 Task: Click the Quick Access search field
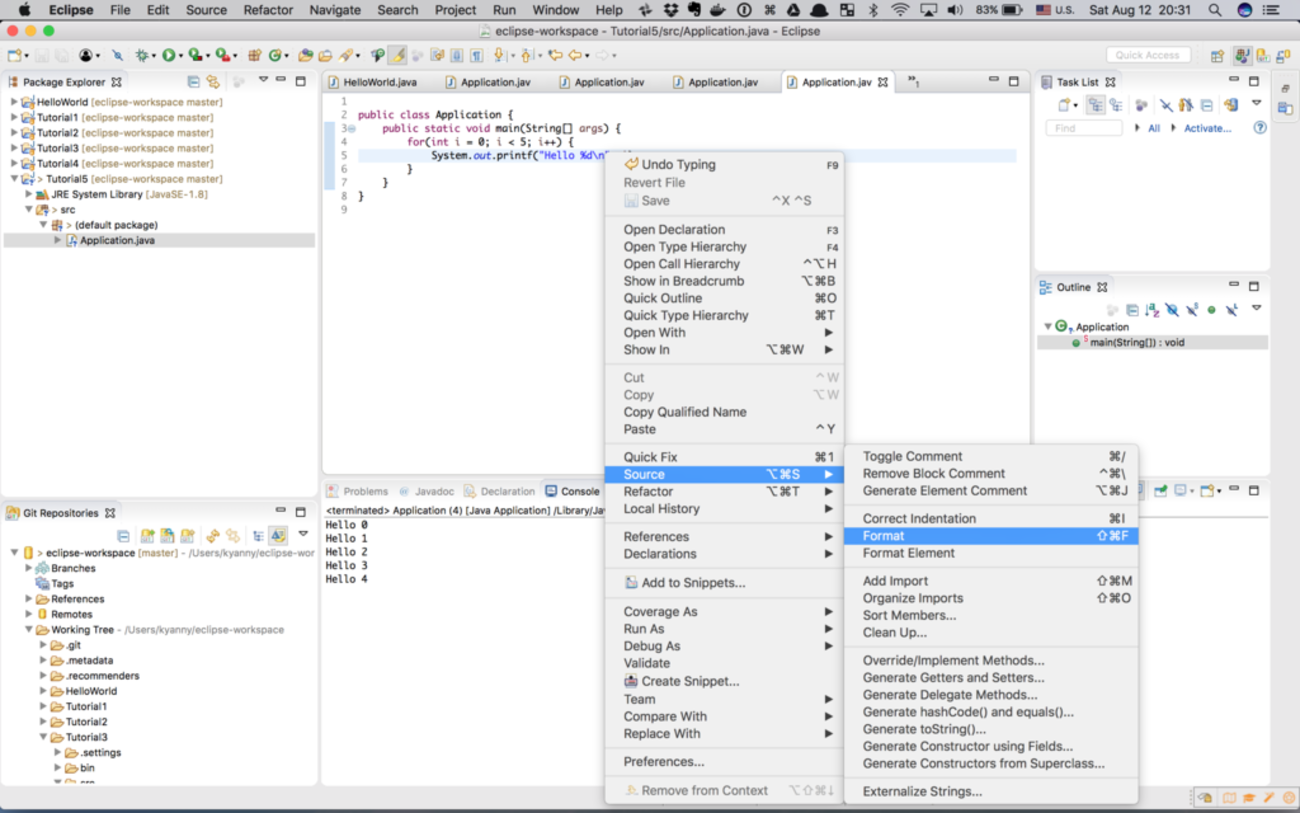(1147, 55)
